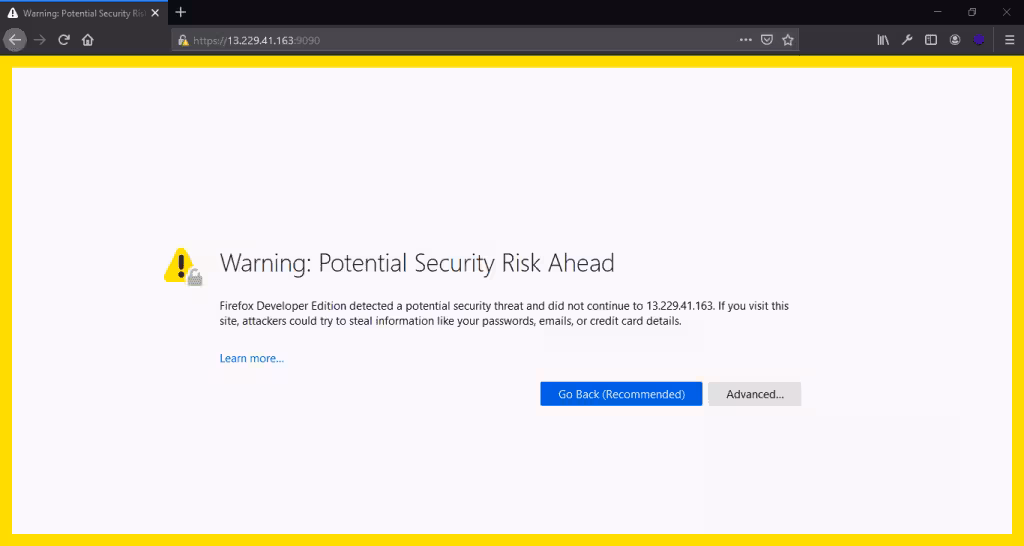The width and height of the screenshot is (1024, 546).
Task: Click Go Back (Recommended) button
Action: tap(621, 394)
